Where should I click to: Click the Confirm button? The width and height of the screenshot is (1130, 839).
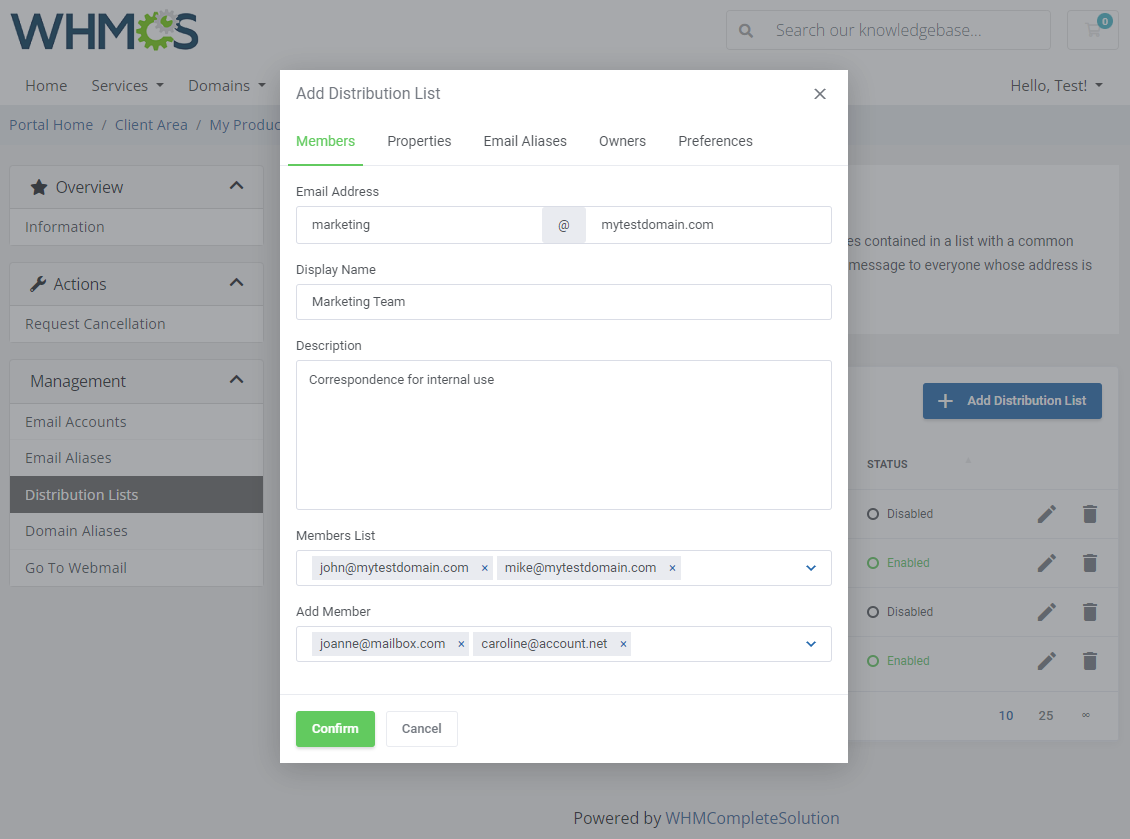click(x=335, y=728)
